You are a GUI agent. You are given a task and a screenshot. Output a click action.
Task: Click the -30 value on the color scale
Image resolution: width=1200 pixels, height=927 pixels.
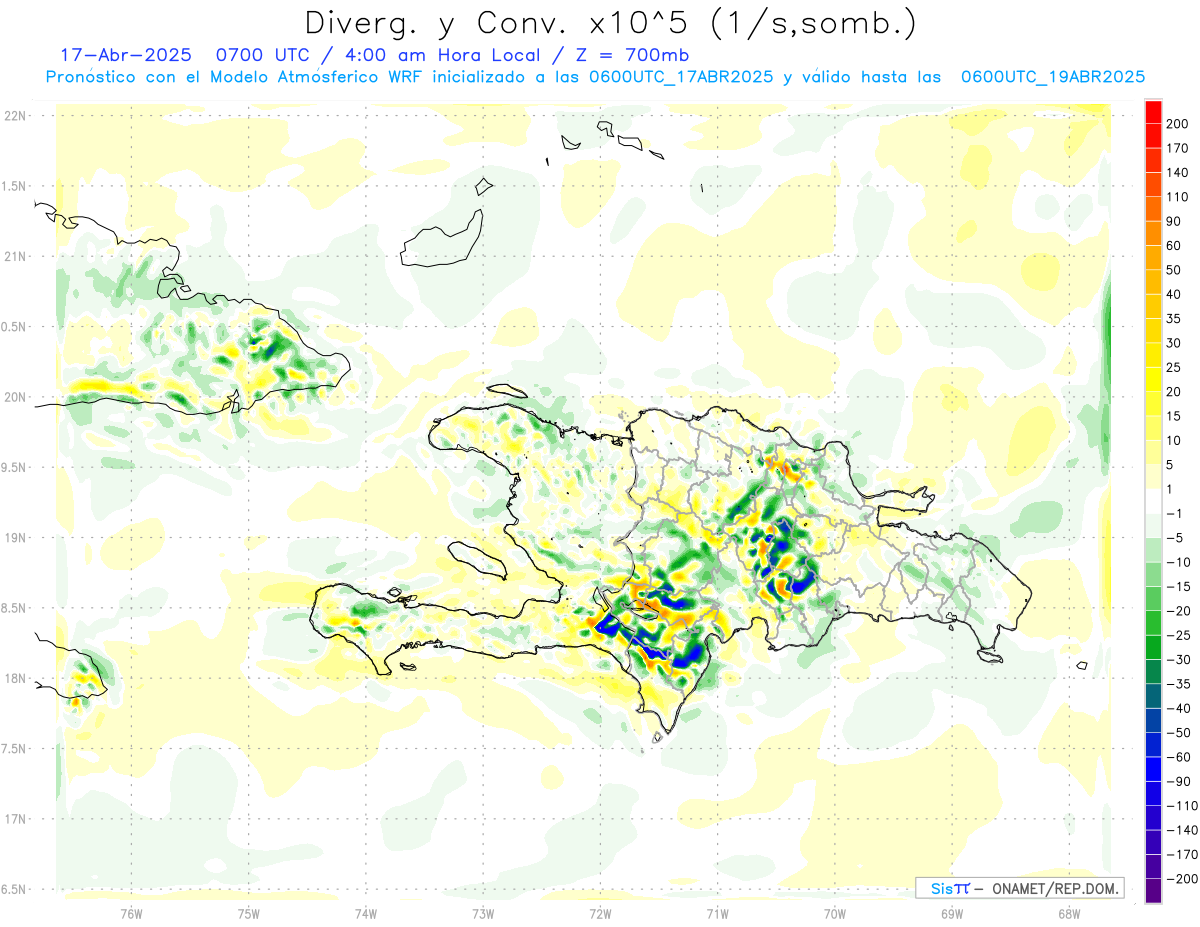click(1180, 660)
